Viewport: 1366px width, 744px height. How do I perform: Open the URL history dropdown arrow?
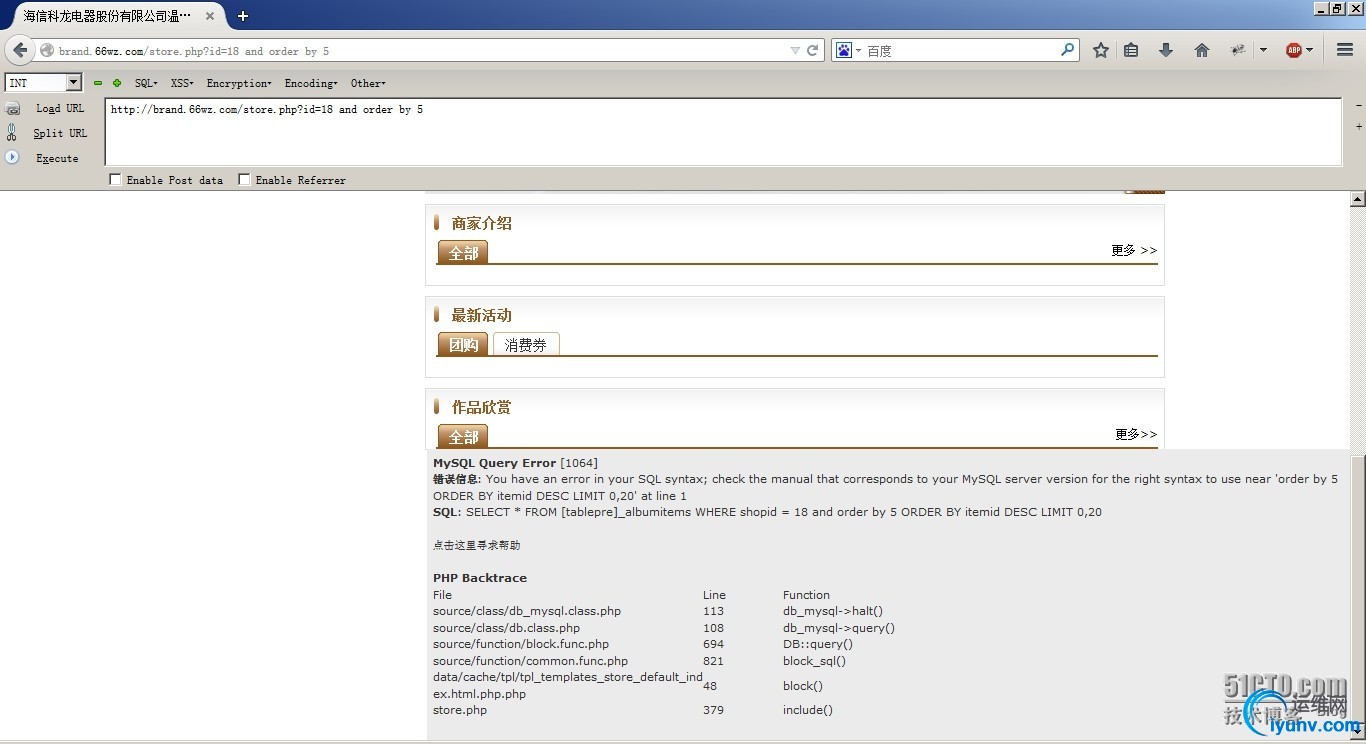point(795,50)
